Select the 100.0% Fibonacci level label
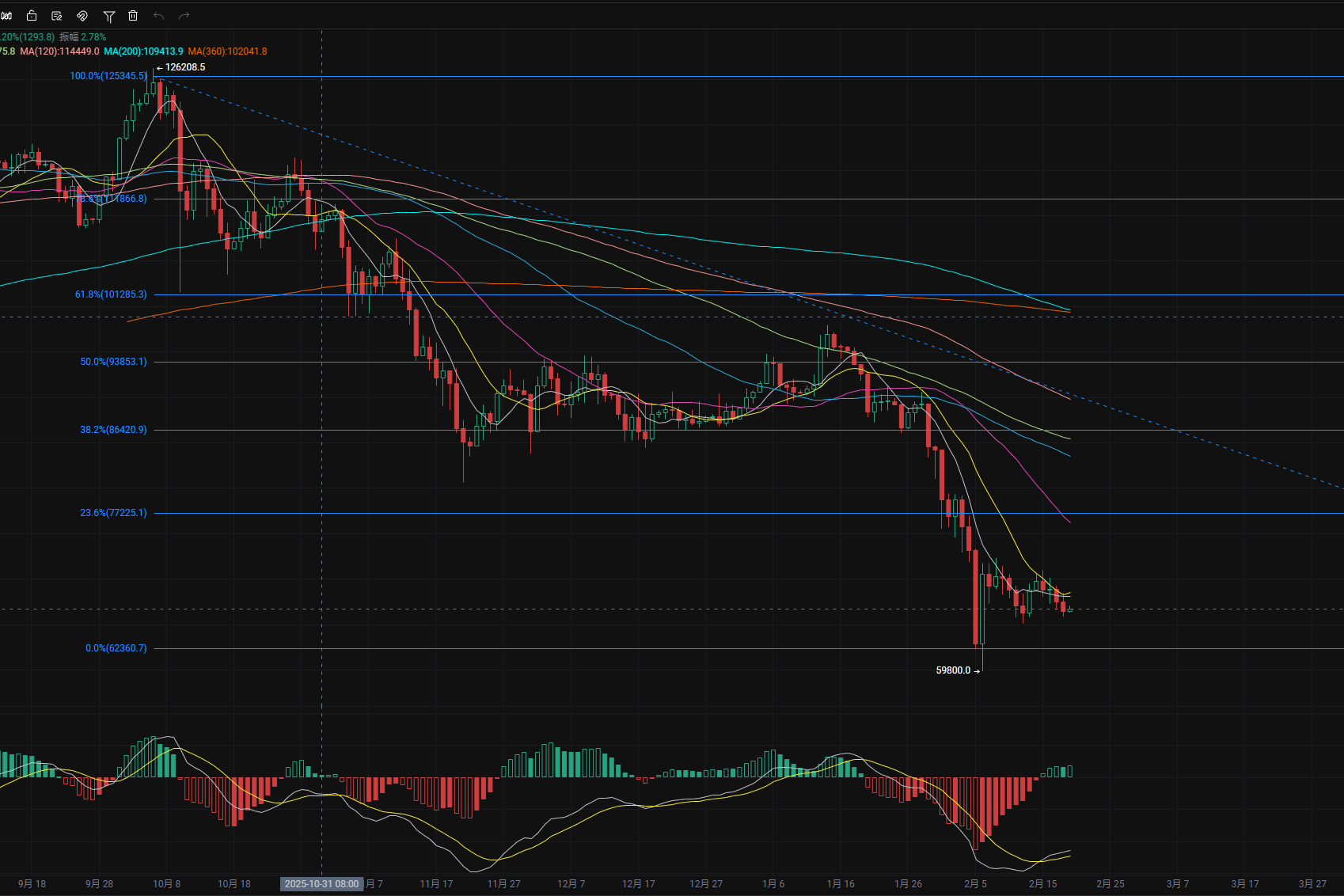This screenshot has width=1344, height=896. tap(108, 76)
